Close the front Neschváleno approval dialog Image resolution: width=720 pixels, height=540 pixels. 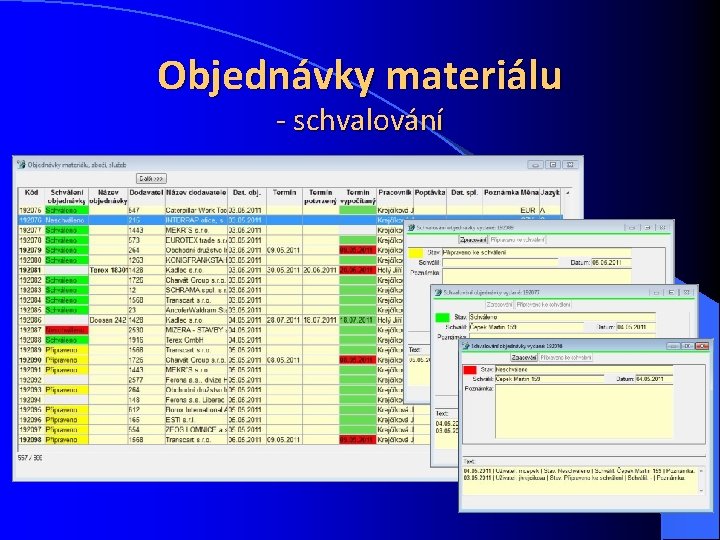pos(702,346)
